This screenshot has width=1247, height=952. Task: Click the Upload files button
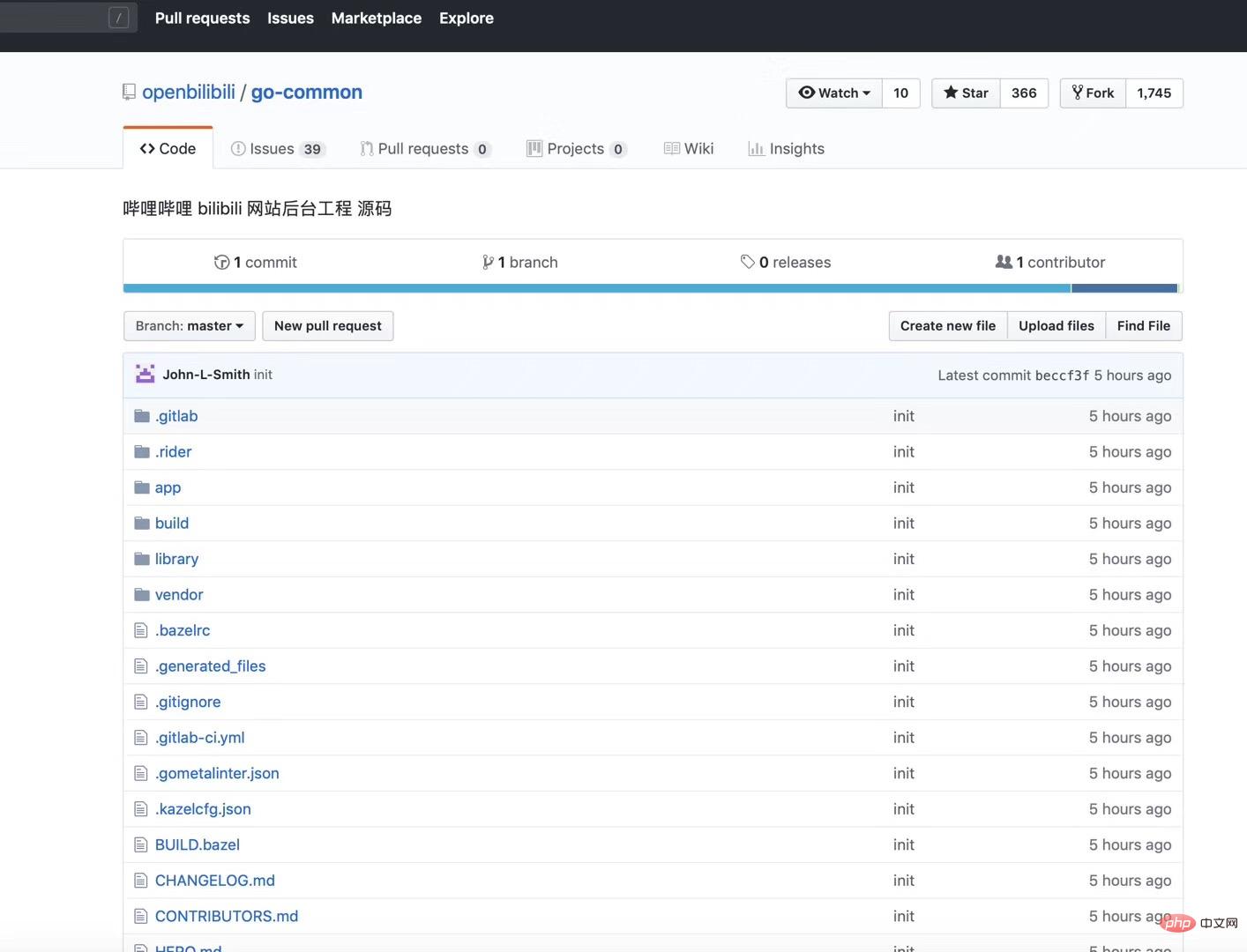[1057, 326]
